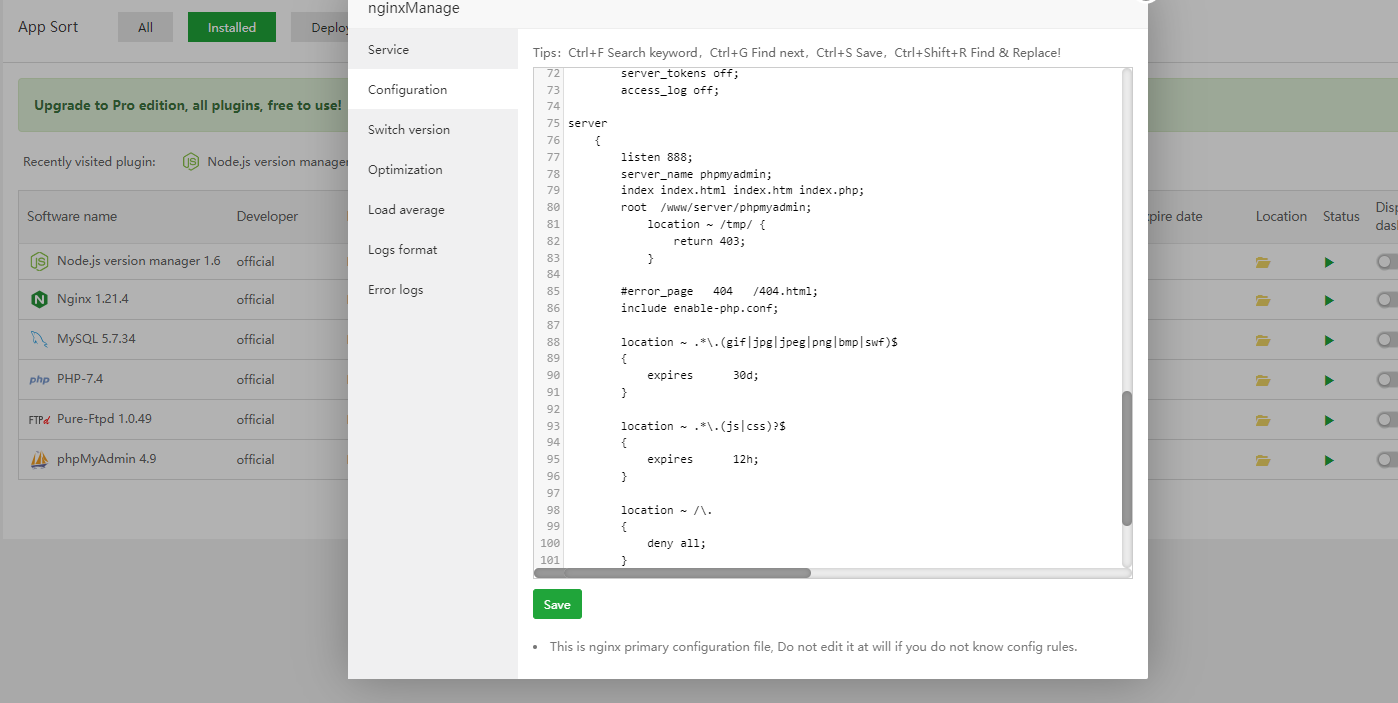Click 'Upgrade to Pro edition' banner text
1398x703 pixels.
coord(188,105)
